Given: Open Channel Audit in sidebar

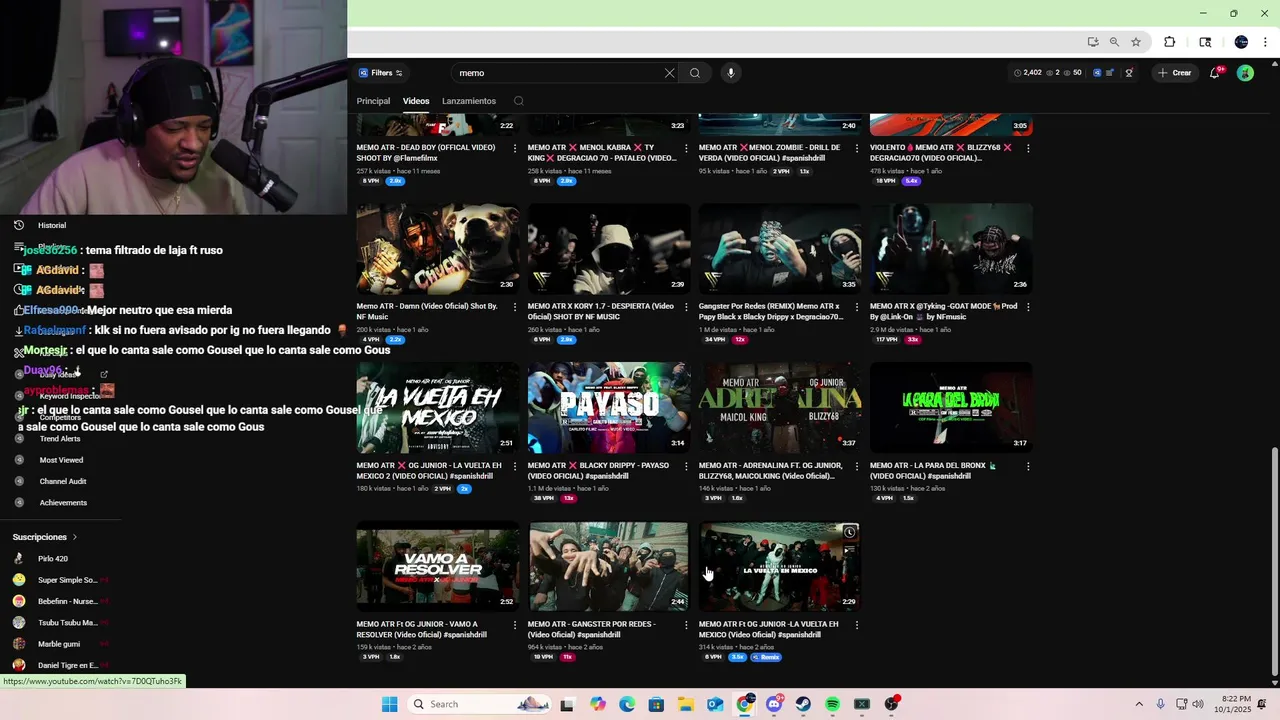Looking at the screenshot, I should (x=63, y=481).
